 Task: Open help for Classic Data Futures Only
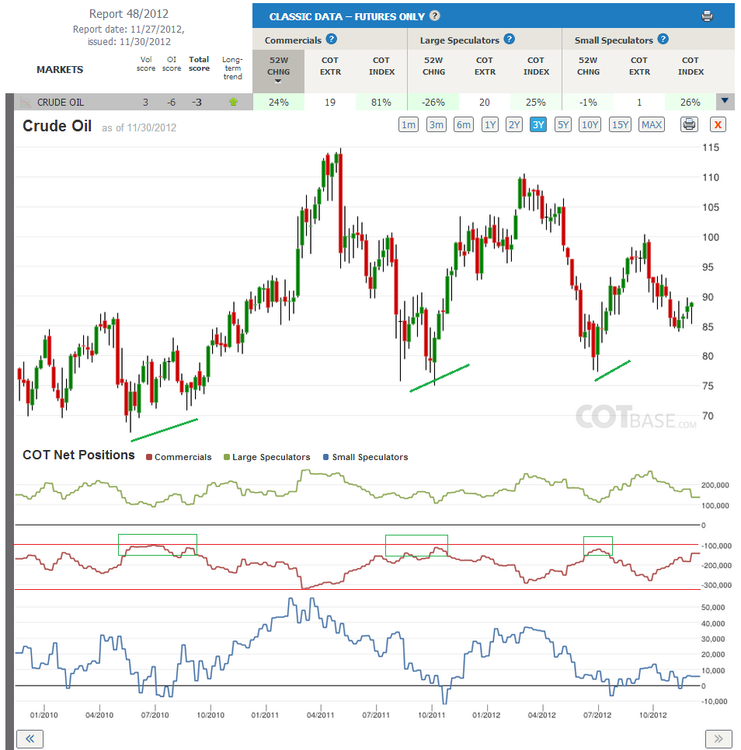click(434, 16)
